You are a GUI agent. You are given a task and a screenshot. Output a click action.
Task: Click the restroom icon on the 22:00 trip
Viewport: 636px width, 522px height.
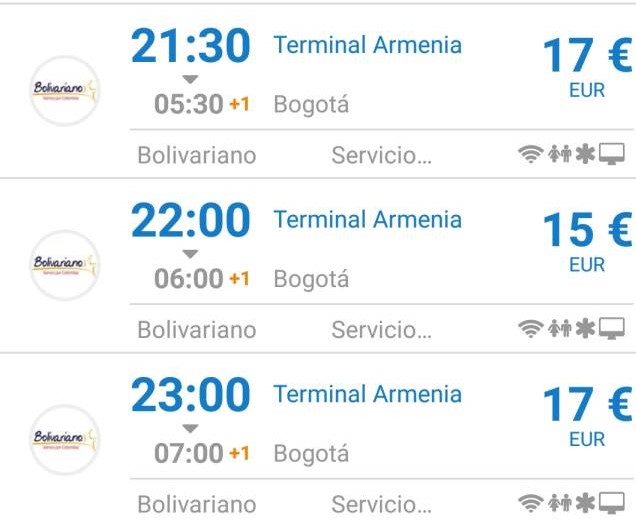[x=558, y=329]
